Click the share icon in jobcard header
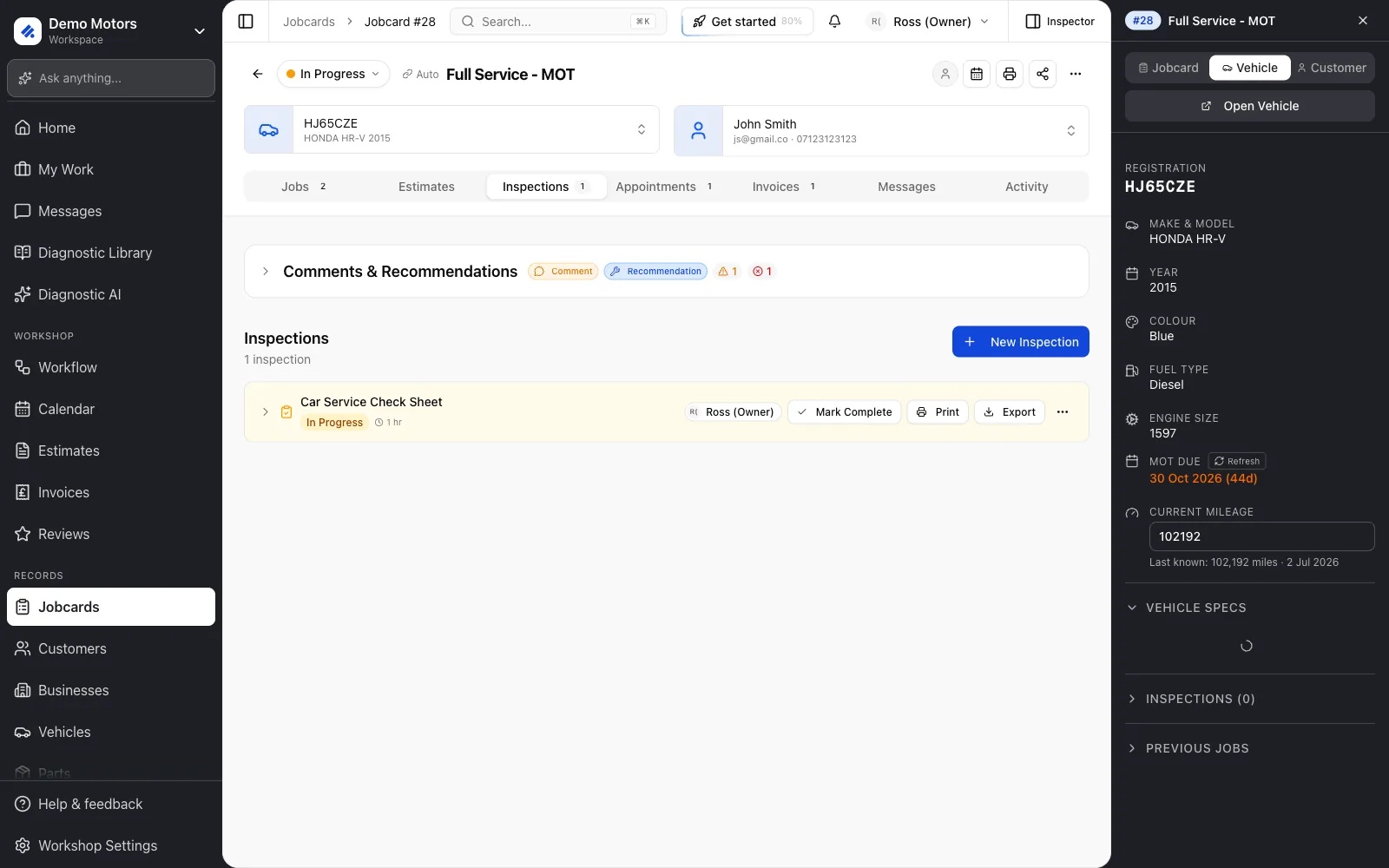This screenshot has width=1389, height=868. coord(1043,74)
